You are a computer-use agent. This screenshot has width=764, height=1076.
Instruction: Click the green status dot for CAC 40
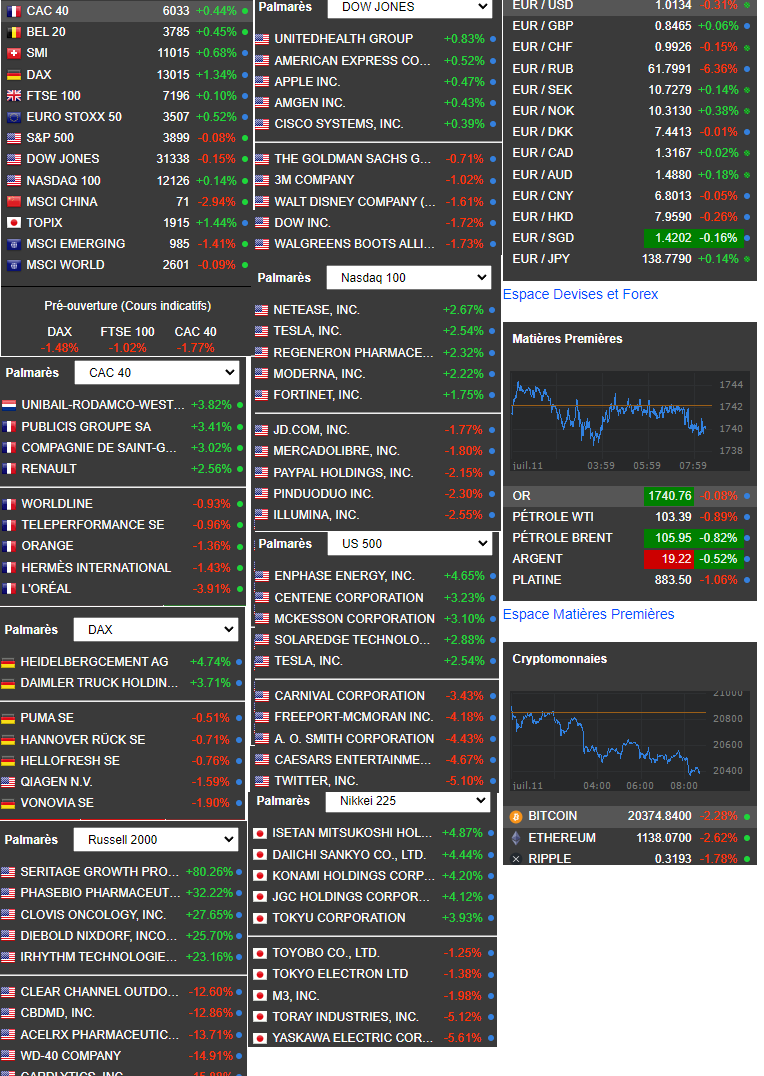(245, 12)
